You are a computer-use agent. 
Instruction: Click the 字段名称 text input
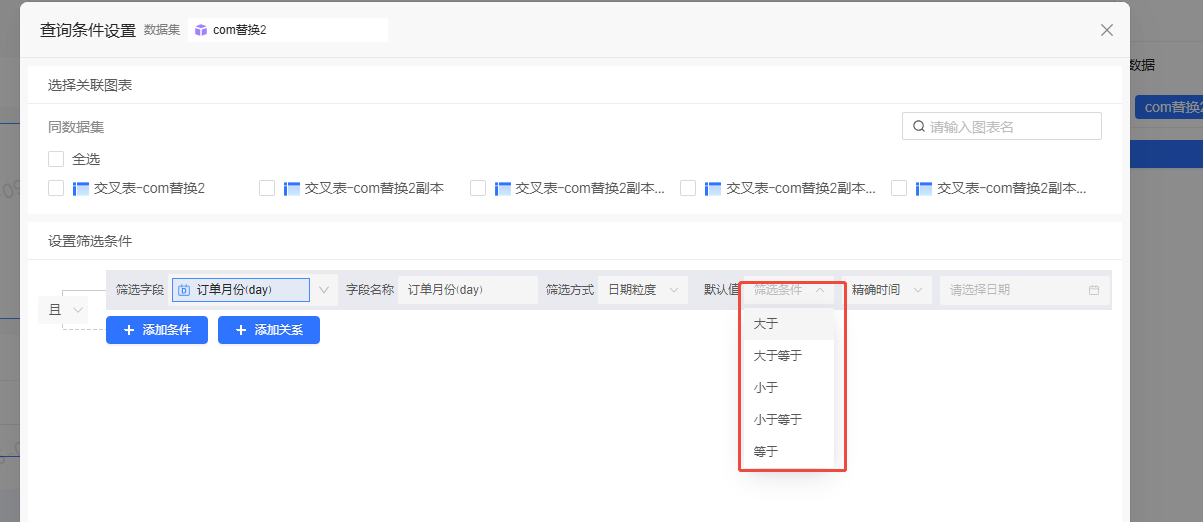(x=466, y=290)
